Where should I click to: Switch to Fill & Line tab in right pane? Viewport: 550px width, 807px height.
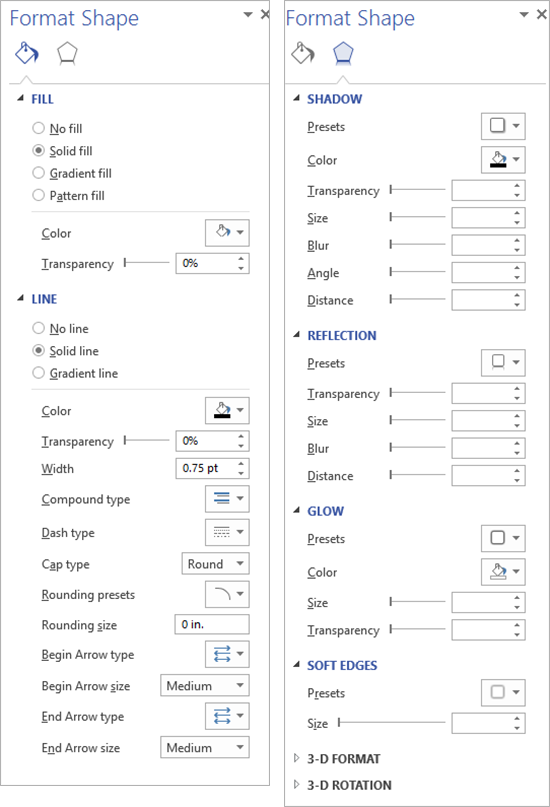pos(303,53)
